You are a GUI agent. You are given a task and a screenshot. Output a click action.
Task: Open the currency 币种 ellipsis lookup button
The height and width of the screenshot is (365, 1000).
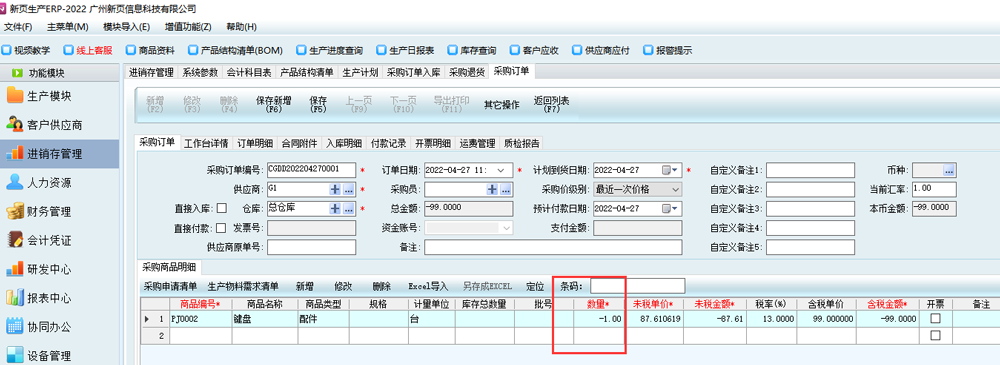[949, 170]
